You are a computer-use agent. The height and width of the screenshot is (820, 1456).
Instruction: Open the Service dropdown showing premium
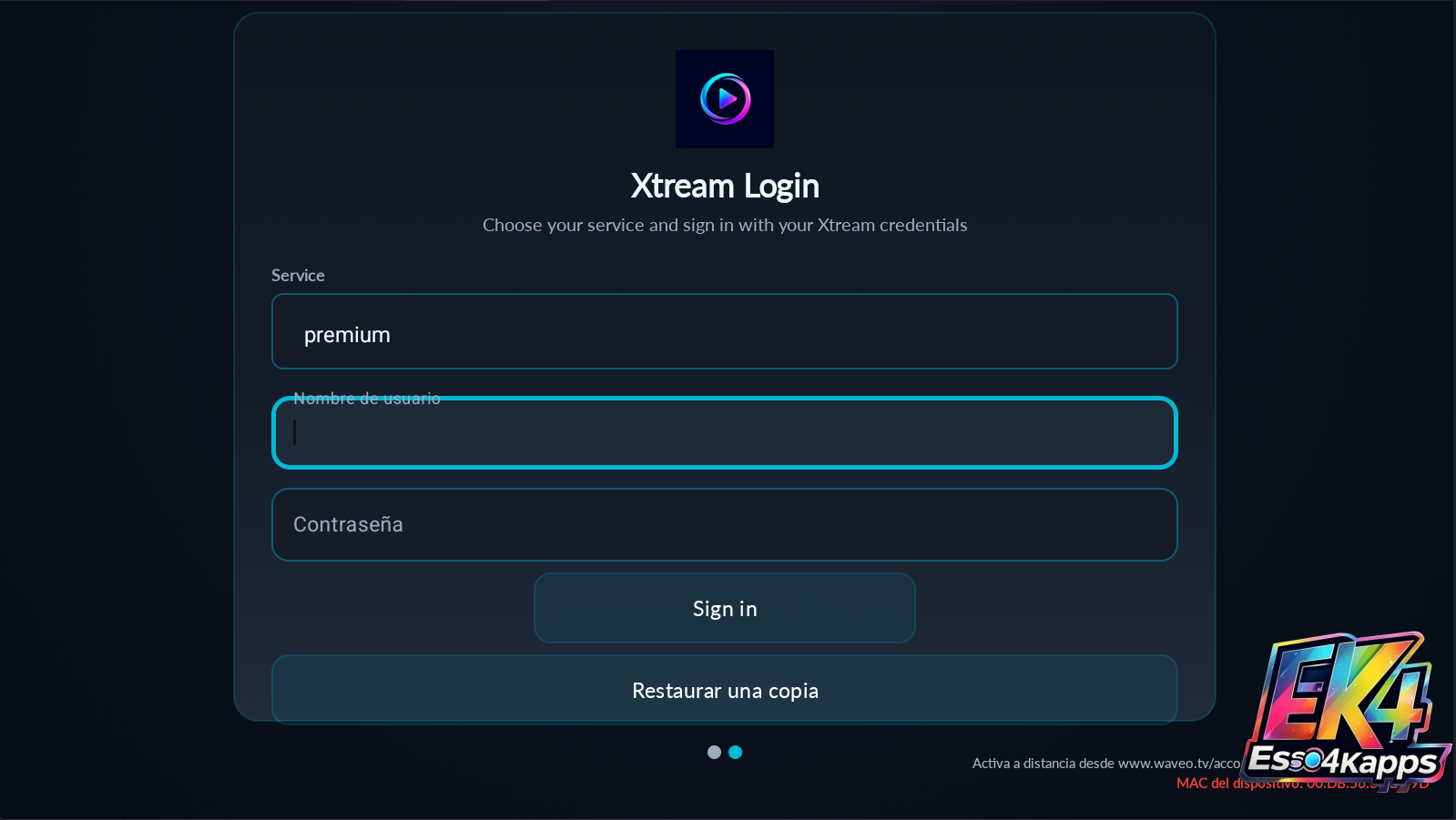coord(725,331)
